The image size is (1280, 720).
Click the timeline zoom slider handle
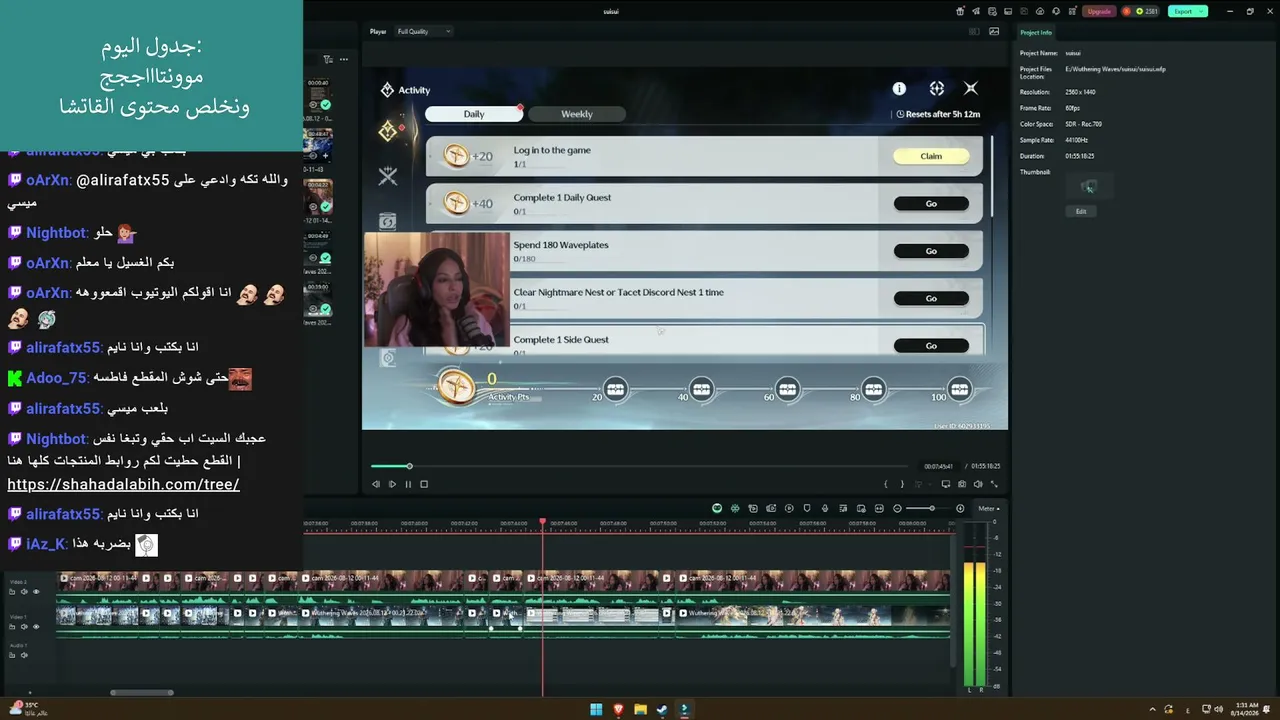coord(932,508)
